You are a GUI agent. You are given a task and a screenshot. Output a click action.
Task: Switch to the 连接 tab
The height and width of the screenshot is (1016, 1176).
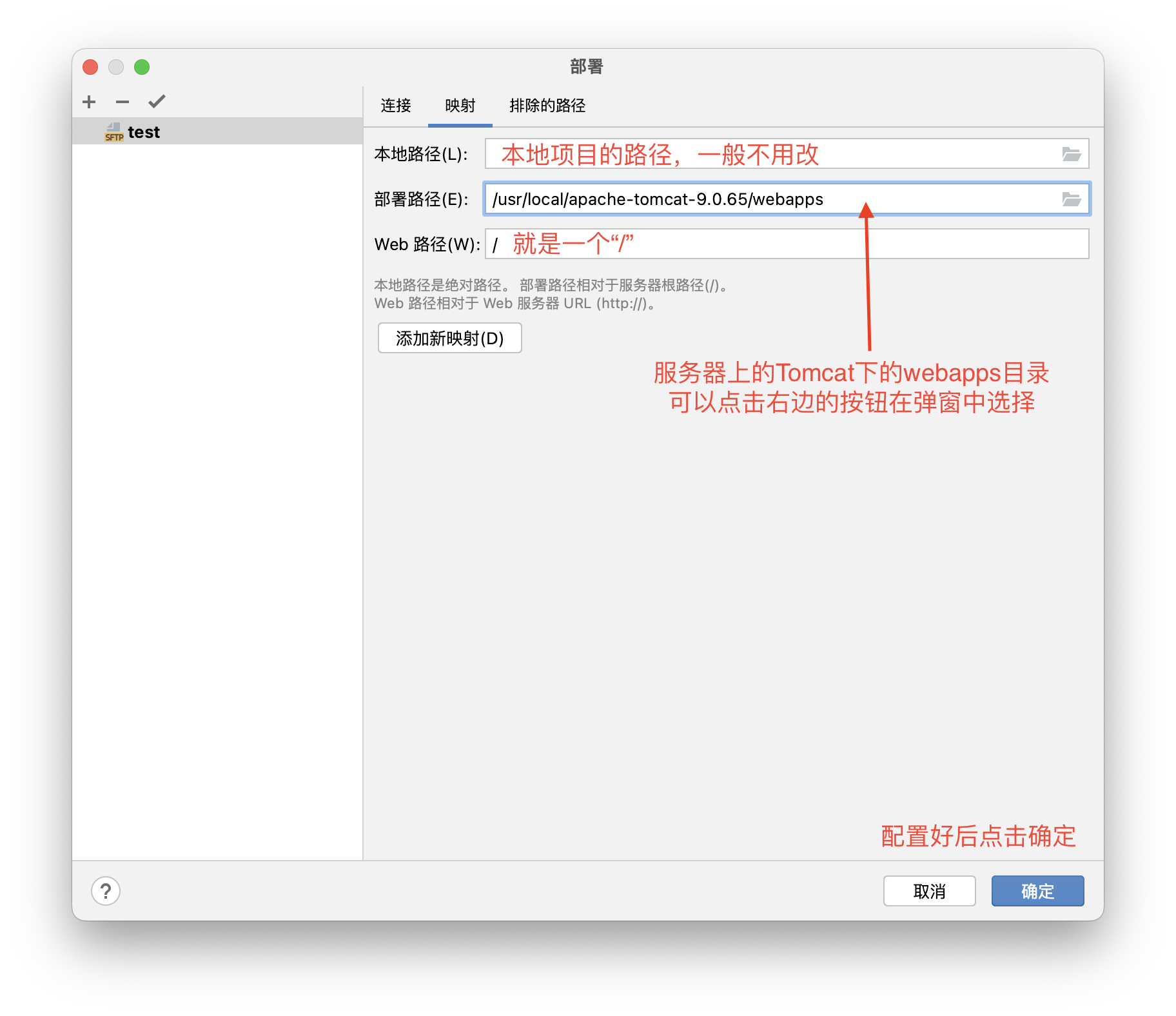[x=396, y=106]
